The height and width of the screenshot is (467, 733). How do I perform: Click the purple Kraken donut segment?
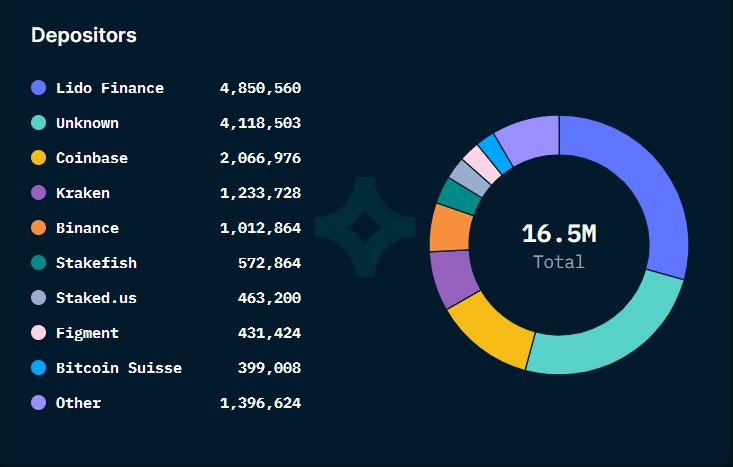point(453,277)
